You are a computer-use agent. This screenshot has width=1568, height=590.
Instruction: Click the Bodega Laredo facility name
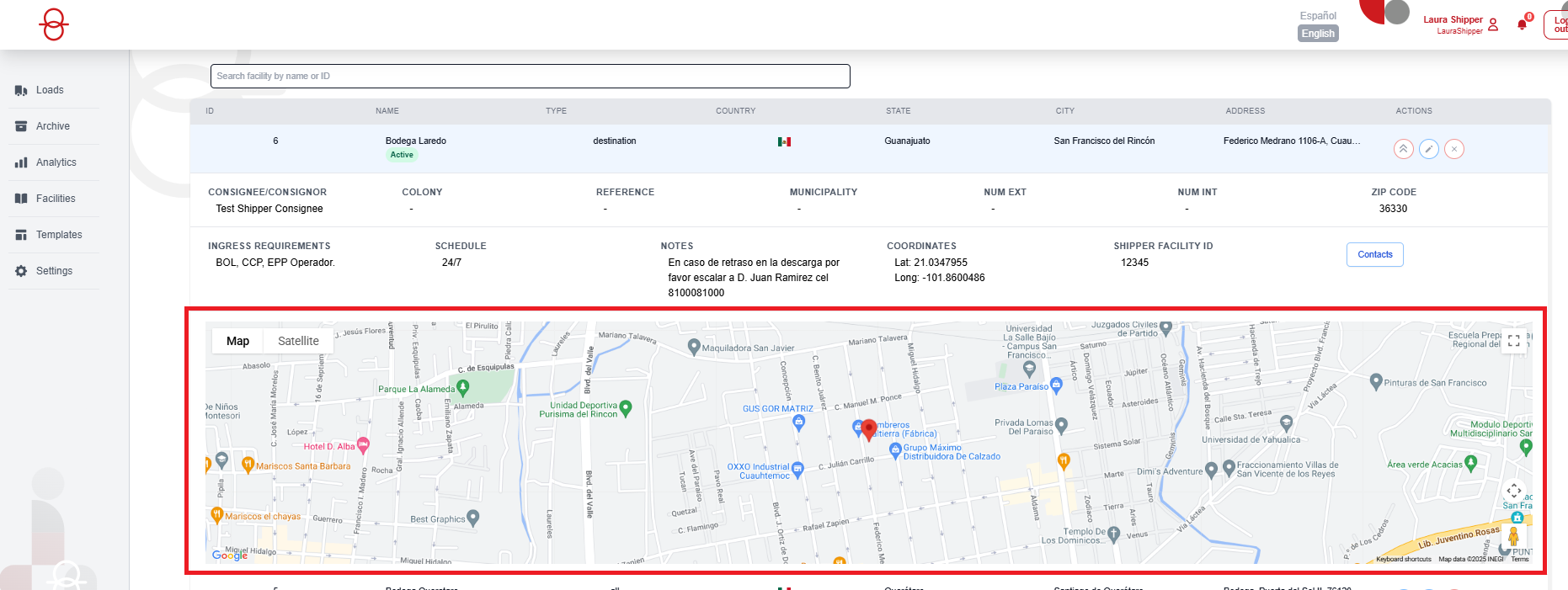point(416,141)
